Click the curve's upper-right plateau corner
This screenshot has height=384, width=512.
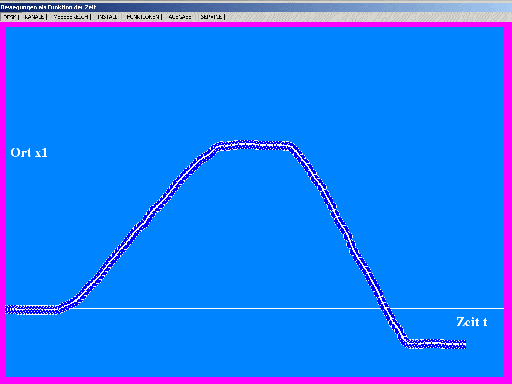[292, 147]
